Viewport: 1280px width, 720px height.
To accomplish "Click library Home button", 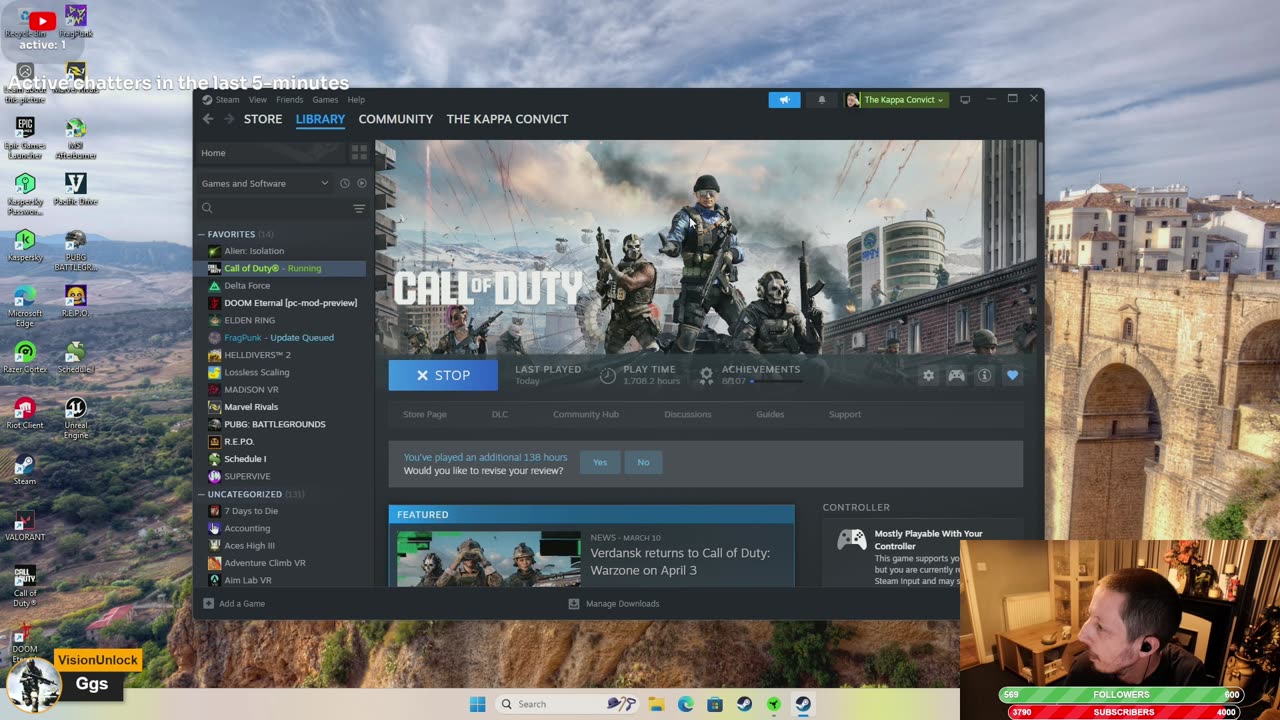I will pos(270,153).
